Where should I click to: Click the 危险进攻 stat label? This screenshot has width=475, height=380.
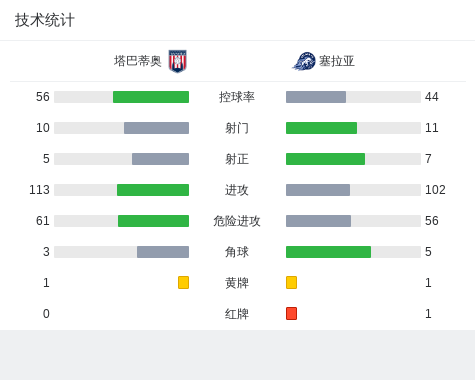(237, 221)
